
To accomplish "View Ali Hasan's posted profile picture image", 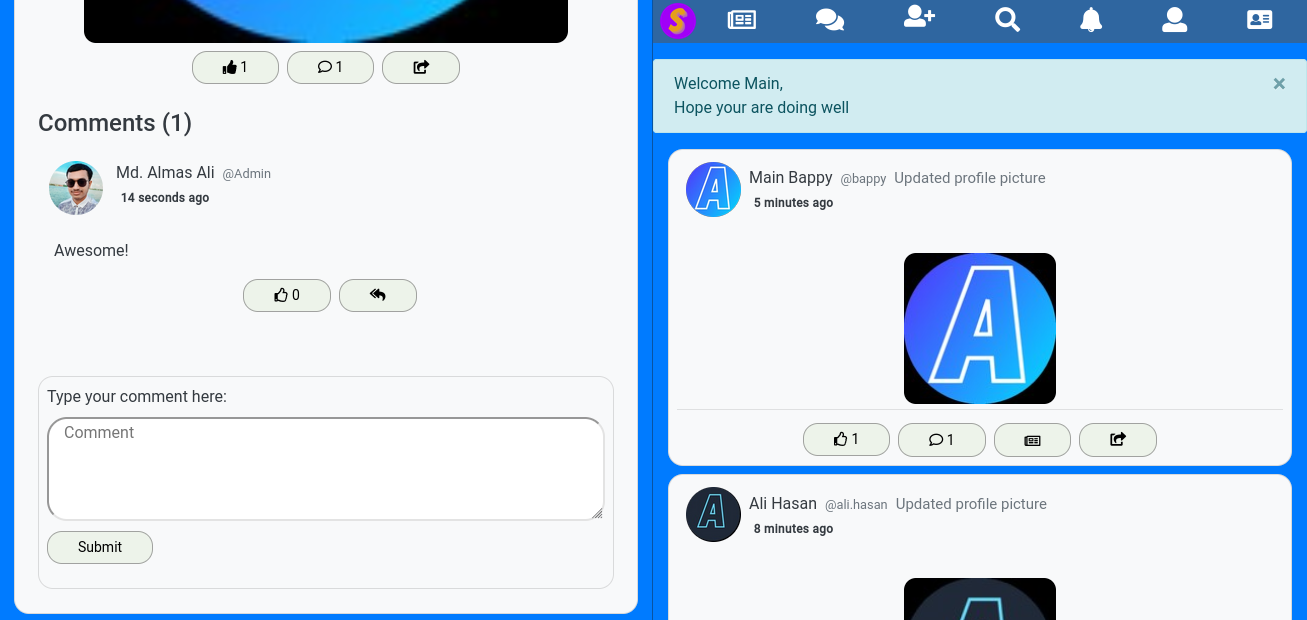I will pos(980,599).
